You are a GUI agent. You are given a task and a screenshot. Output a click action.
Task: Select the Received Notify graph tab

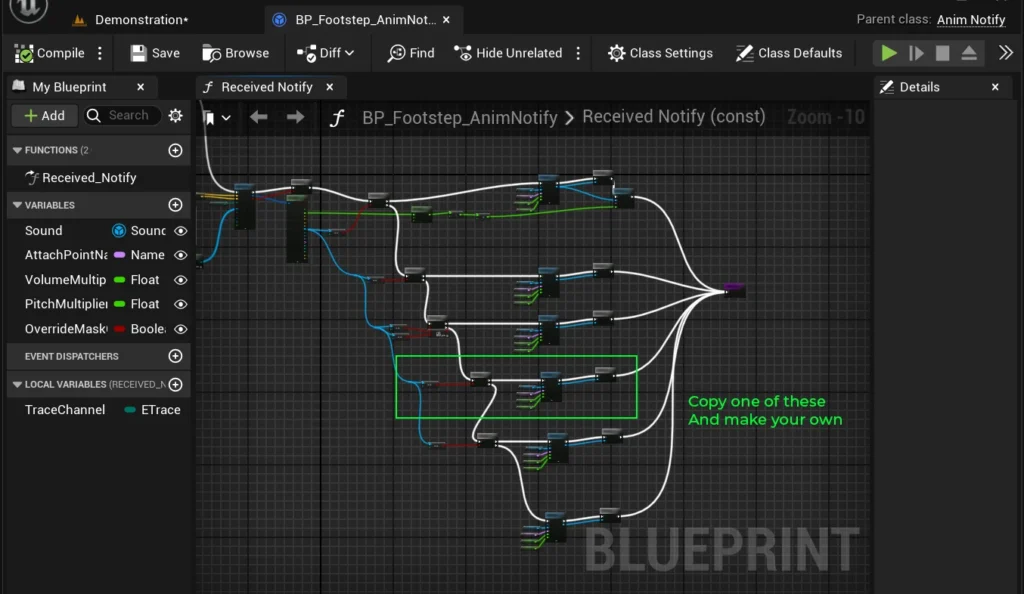point(266,87)
